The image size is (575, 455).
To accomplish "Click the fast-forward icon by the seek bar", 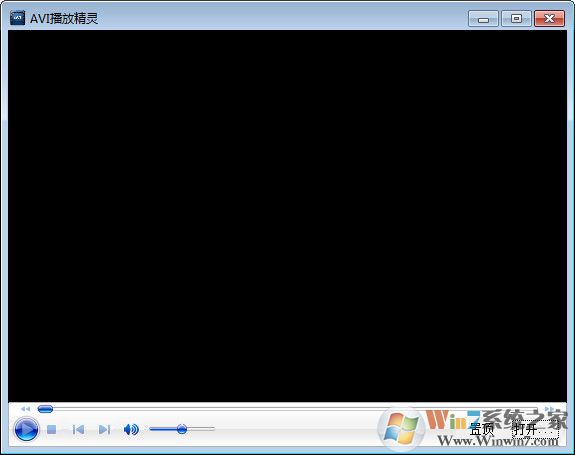I will point(549,408).
